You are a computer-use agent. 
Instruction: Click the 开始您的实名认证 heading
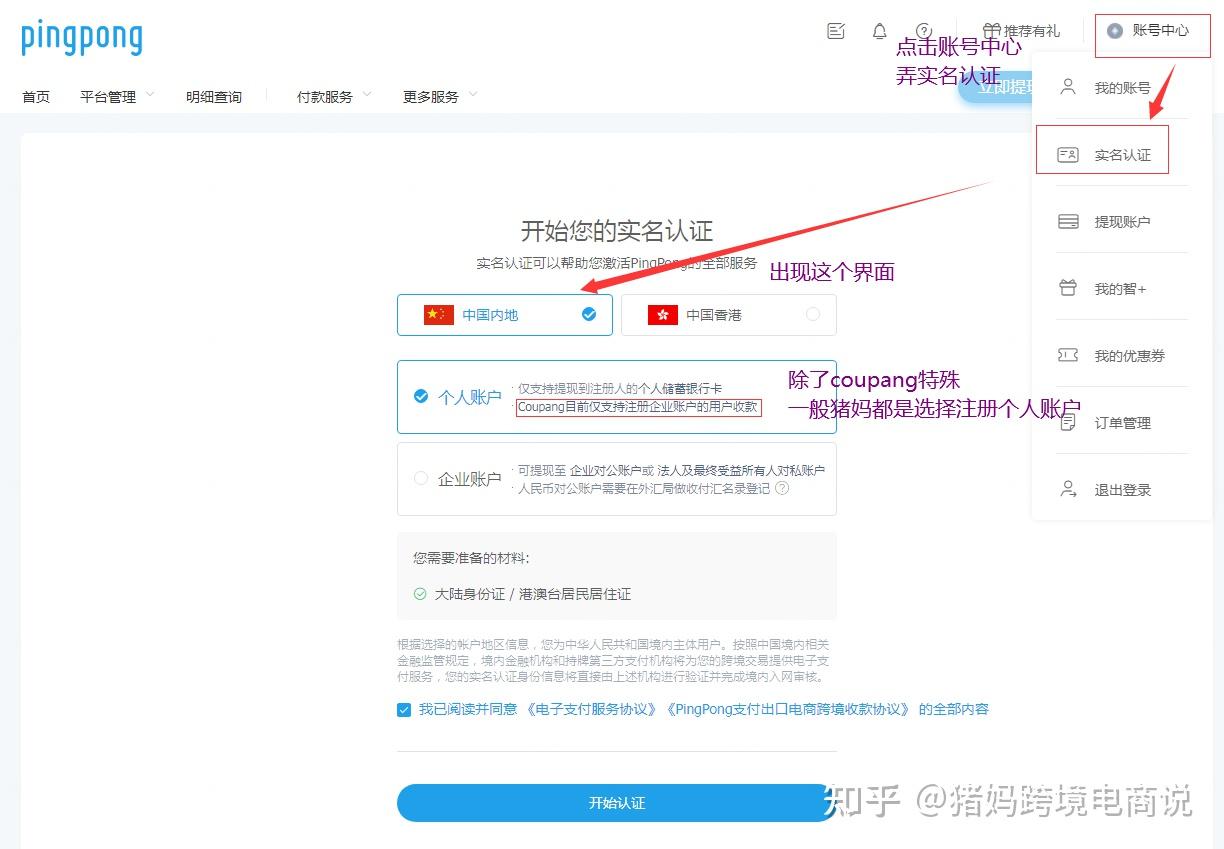coord(617,231)
